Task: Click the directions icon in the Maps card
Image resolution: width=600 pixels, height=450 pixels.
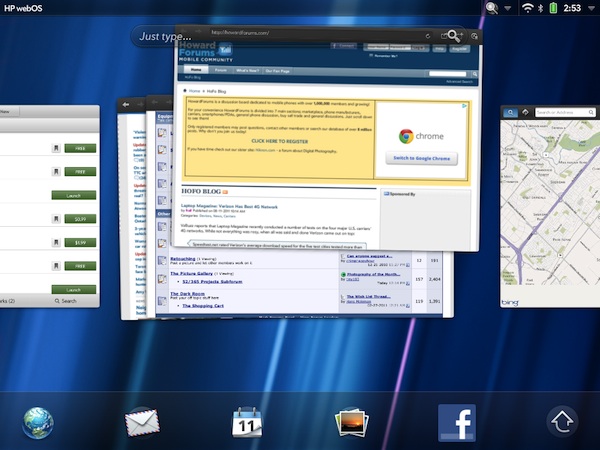Action: point(525,112)
